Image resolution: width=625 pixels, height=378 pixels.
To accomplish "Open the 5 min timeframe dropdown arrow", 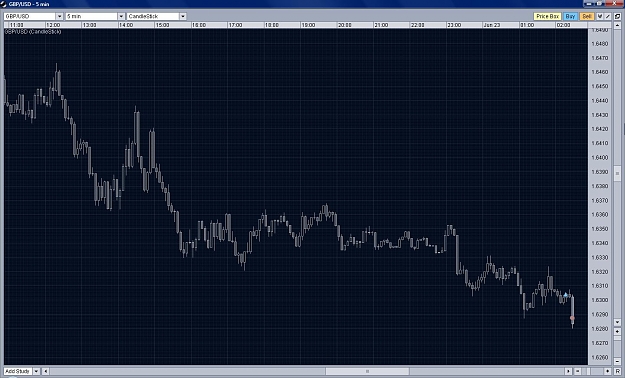I will click(x=121, y=16).
